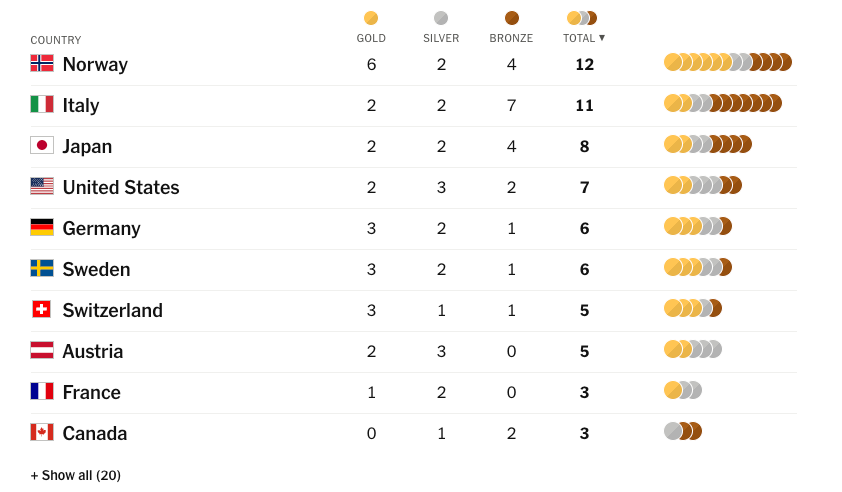Click the Austria flag icon
842x492 pixels.
(42, 350)
